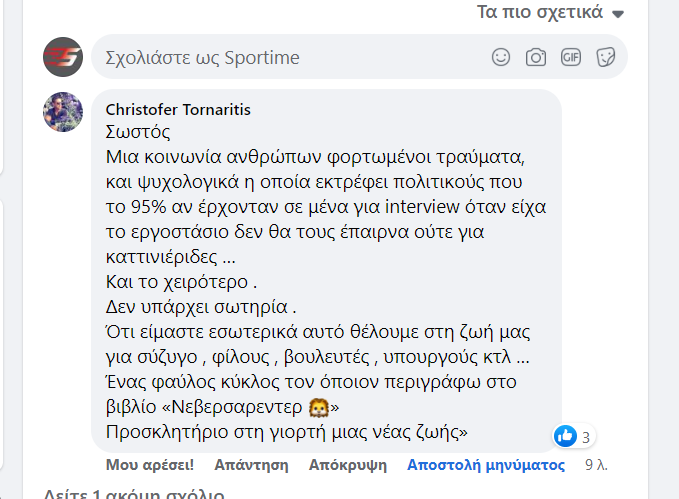
Task: Open the emoji picker in comment box
Action: coord(501,57)
